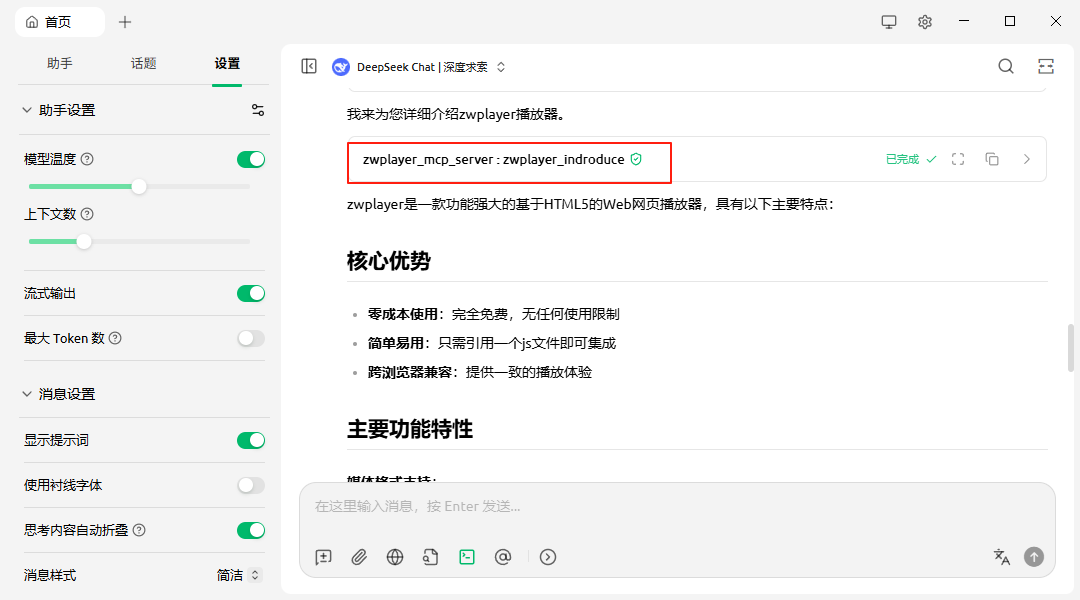Fullscreen the tool call result
This screenshot has width=1080, height=600.
tap(957, 159)
